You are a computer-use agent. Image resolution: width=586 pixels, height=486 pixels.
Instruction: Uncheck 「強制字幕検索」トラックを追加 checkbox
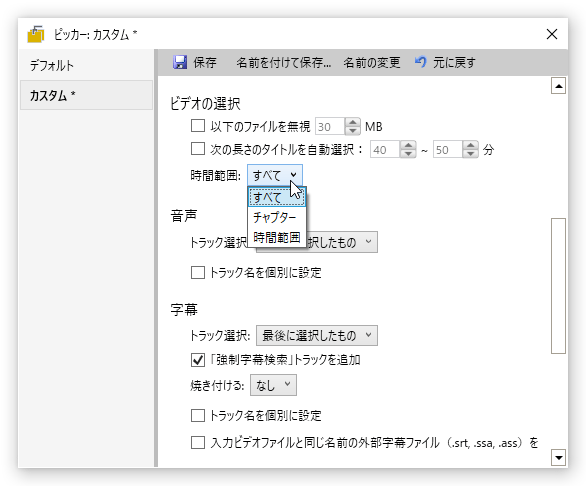pos(198,360)
